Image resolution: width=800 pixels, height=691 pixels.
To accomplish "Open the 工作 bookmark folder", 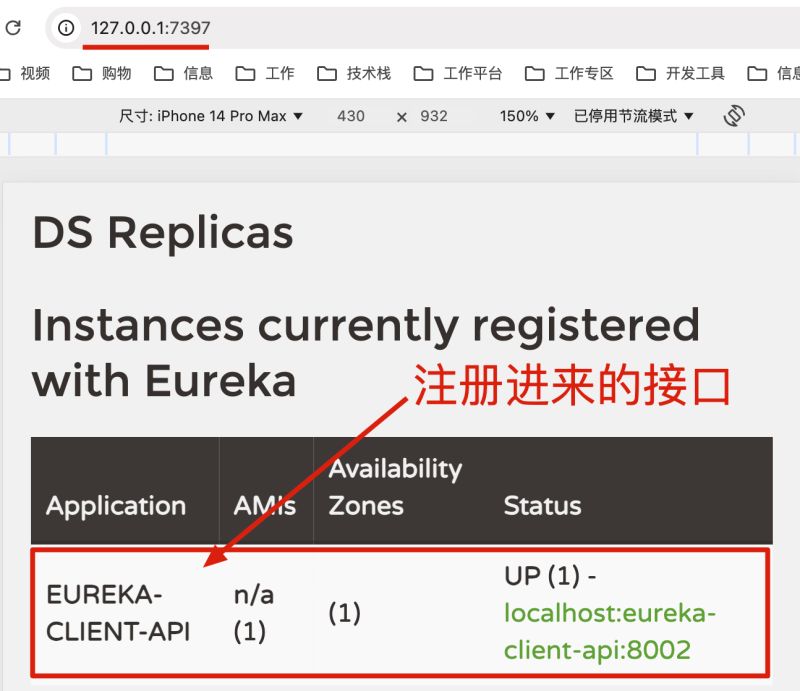I will 265,73.
